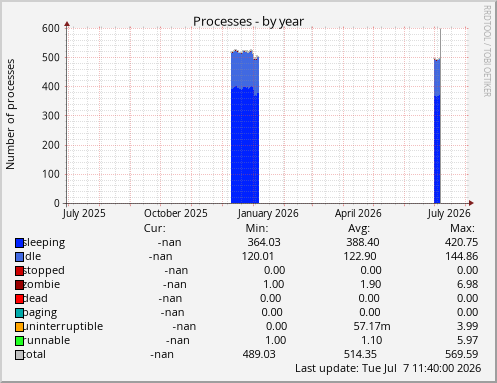Click the 600 y-axis tick label
This screenshot has height=383, width=497.
coord(51,28)
